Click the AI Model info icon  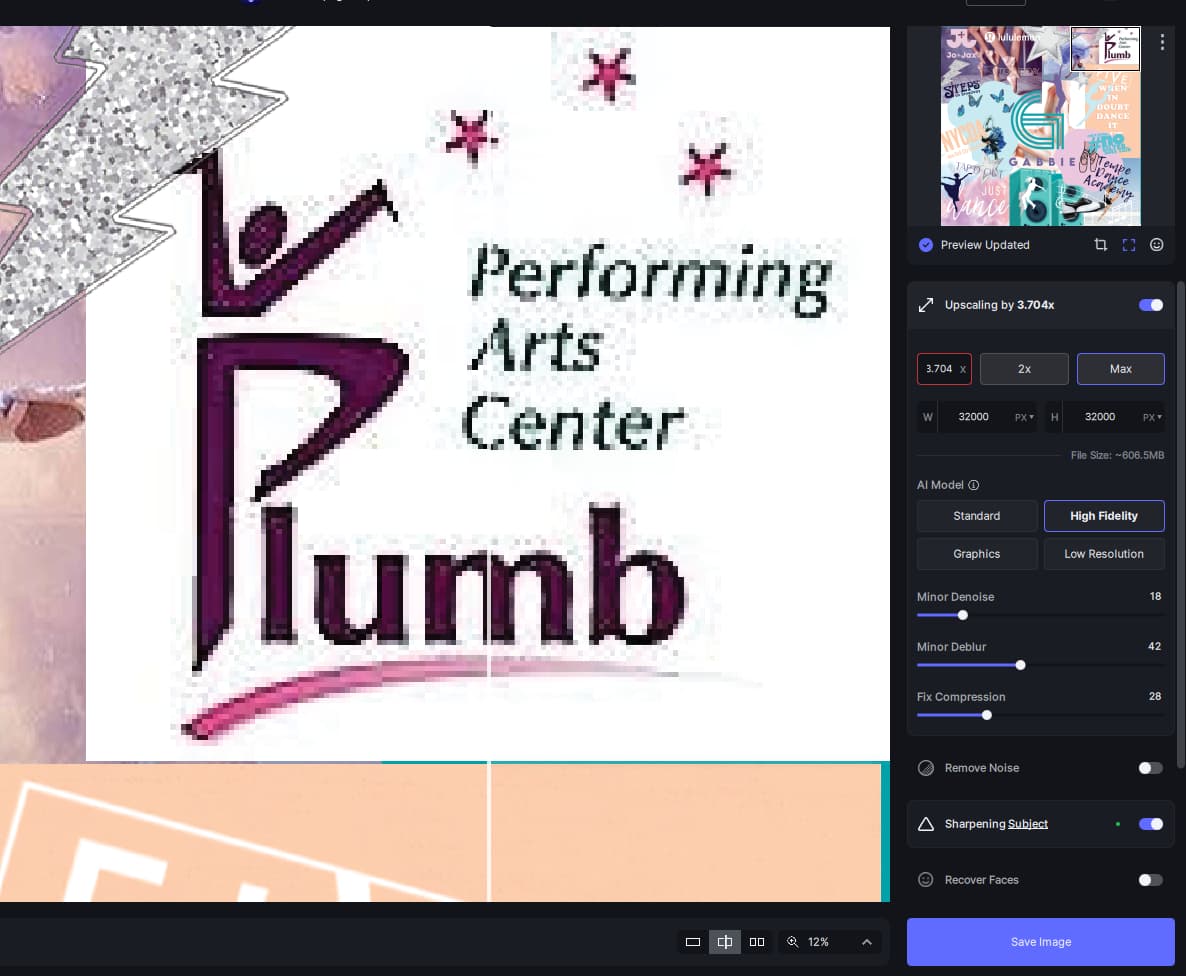[974, 485]
